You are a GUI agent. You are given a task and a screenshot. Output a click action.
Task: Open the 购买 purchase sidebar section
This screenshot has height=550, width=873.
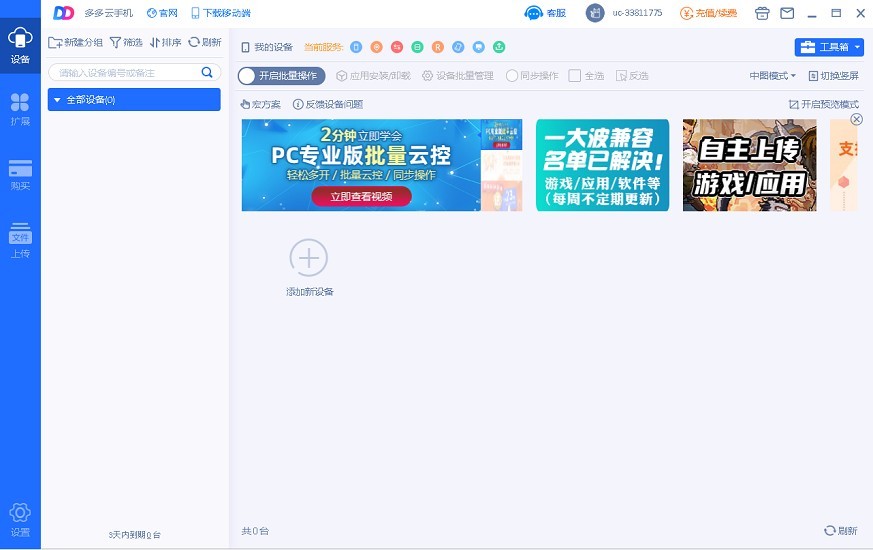pyautogui.click(x=20, y=175)
